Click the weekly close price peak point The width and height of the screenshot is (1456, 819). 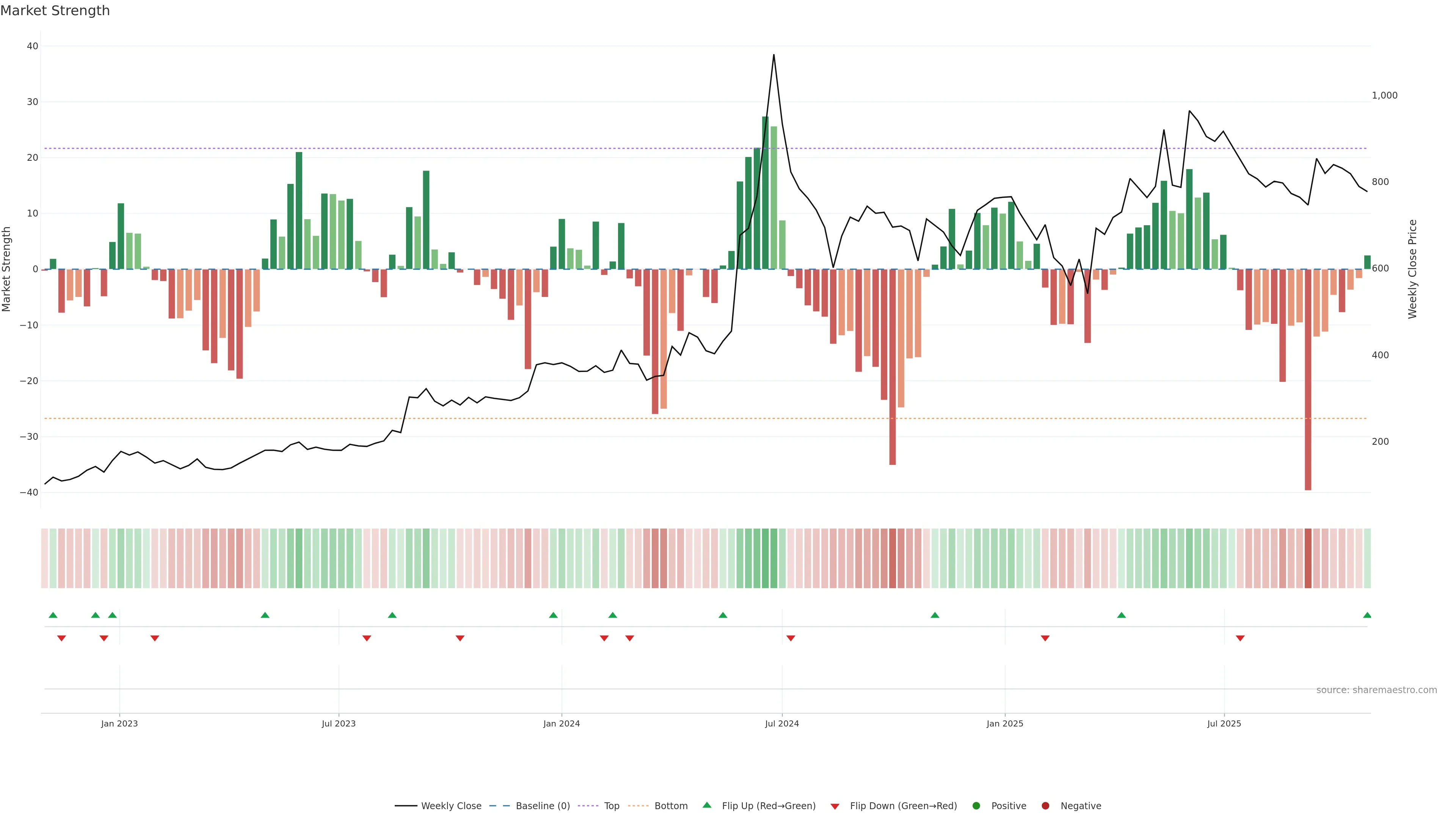[x=774, y=55]
